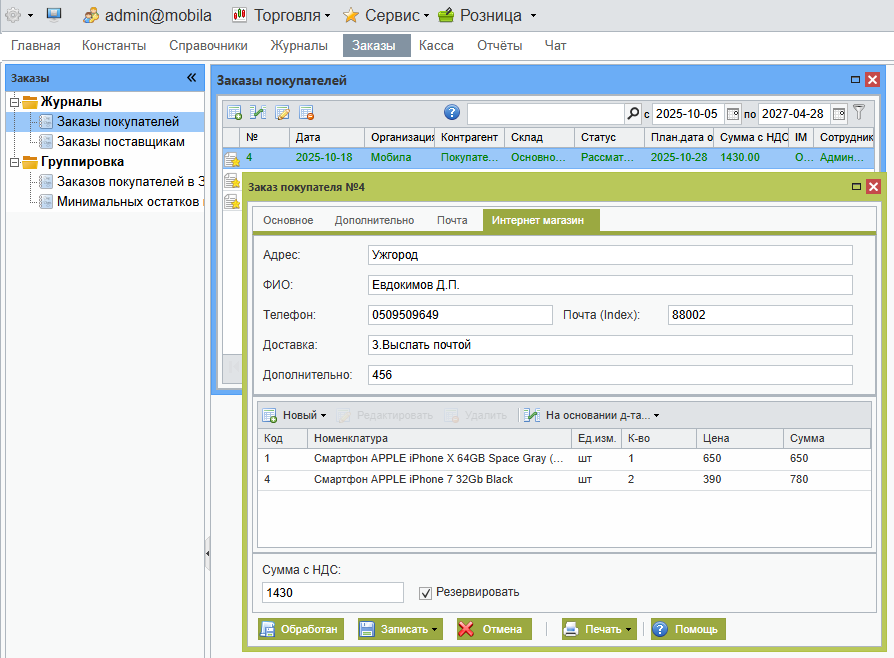Click the edit order pencil icon
Viewport: 894px width, 658px height.
(x=282, y=112)
